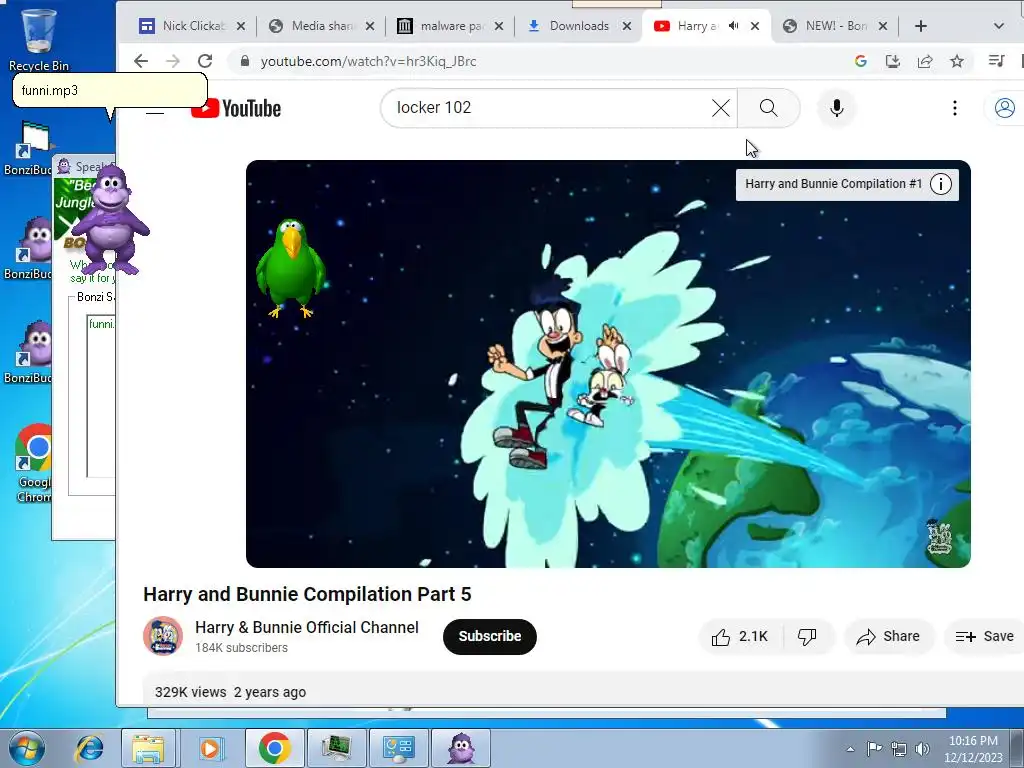Dislike the video with thumbs down
The width and height of the screenshot is (1024, 768).
coord(808,637)
